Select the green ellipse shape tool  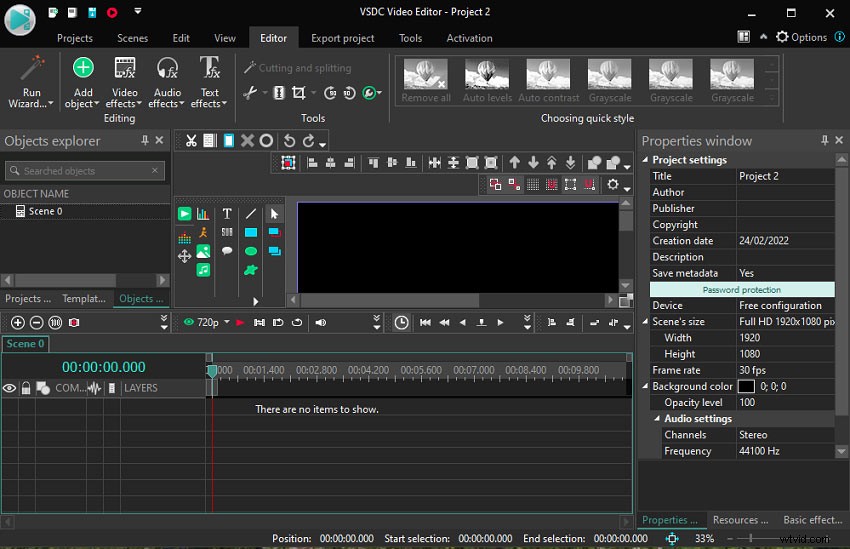(250, 252)
